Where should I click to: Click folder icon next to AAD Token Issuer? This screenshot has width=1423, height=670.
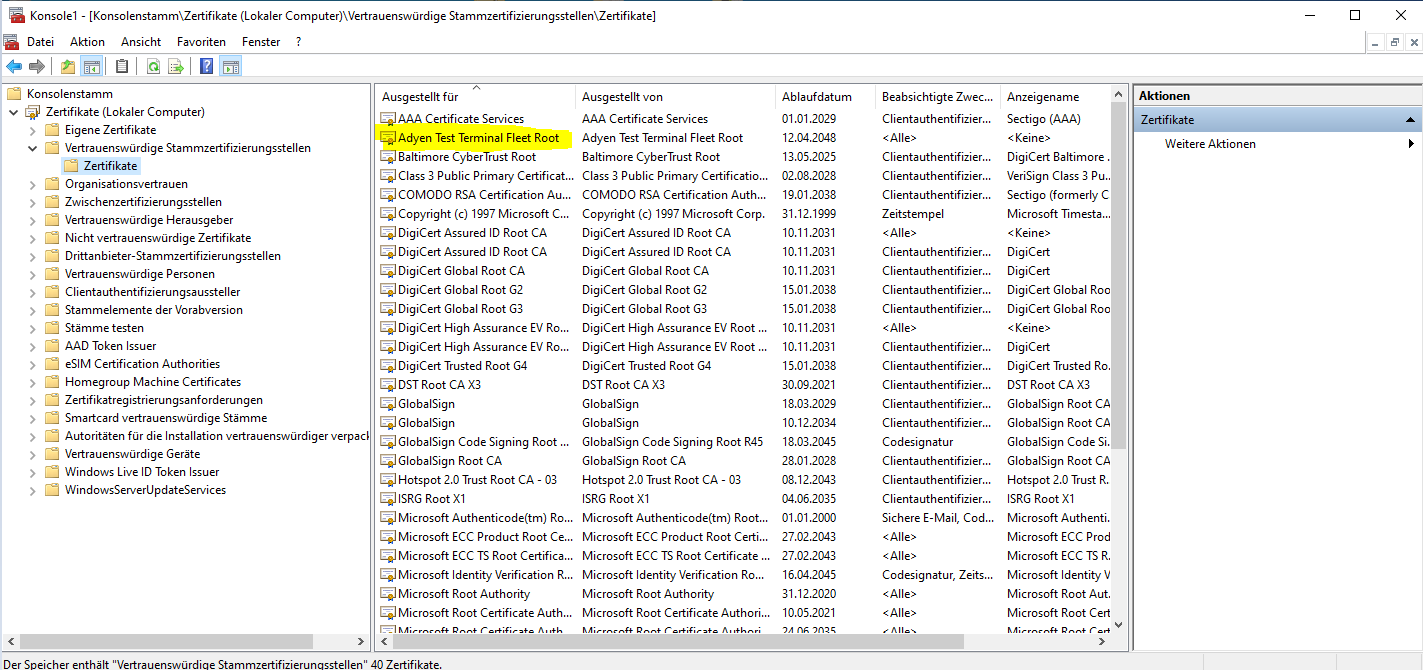click(52, 346)
